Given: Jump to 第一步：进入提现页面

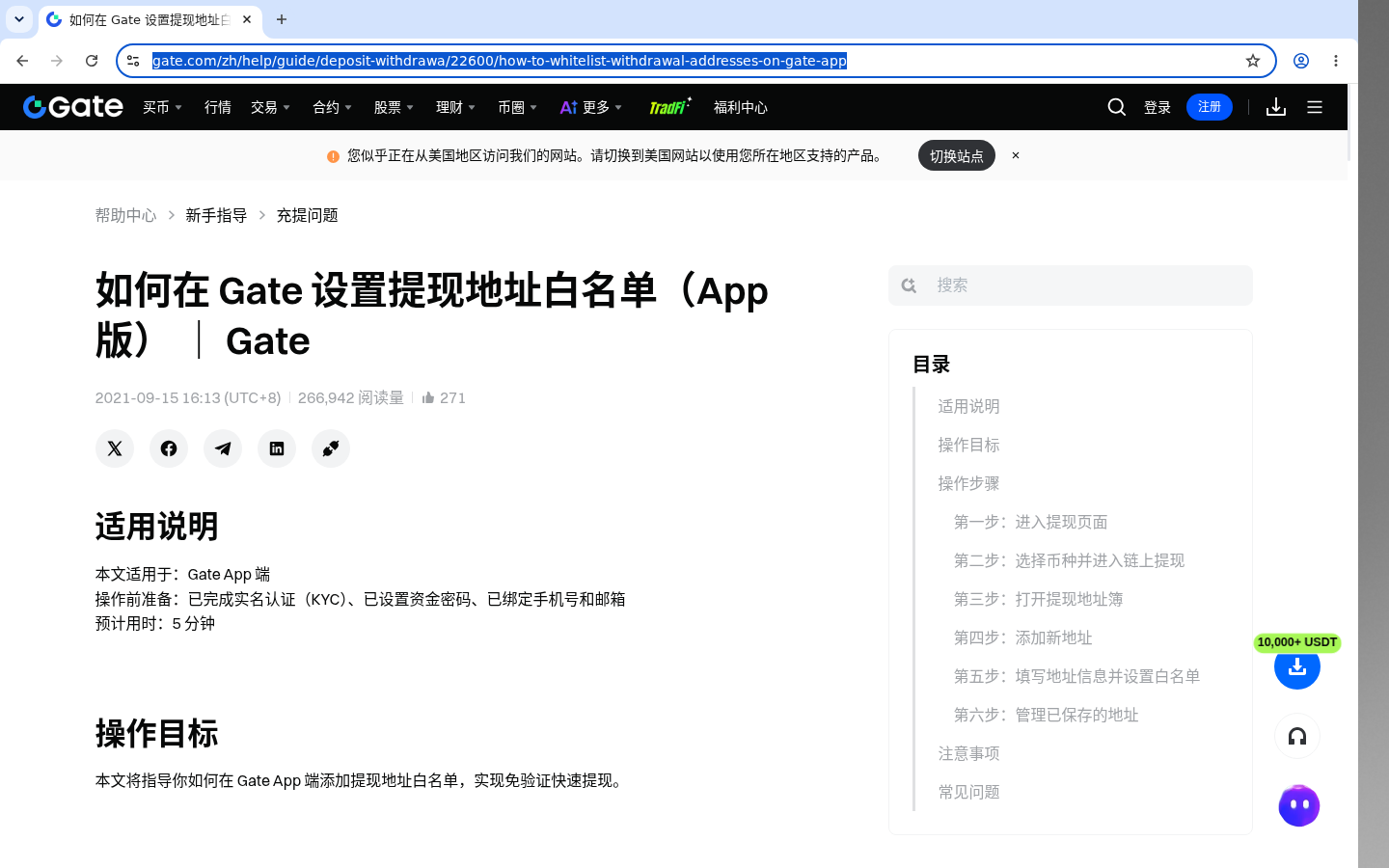Looking at the screenshot, I should coord(1030,522).
